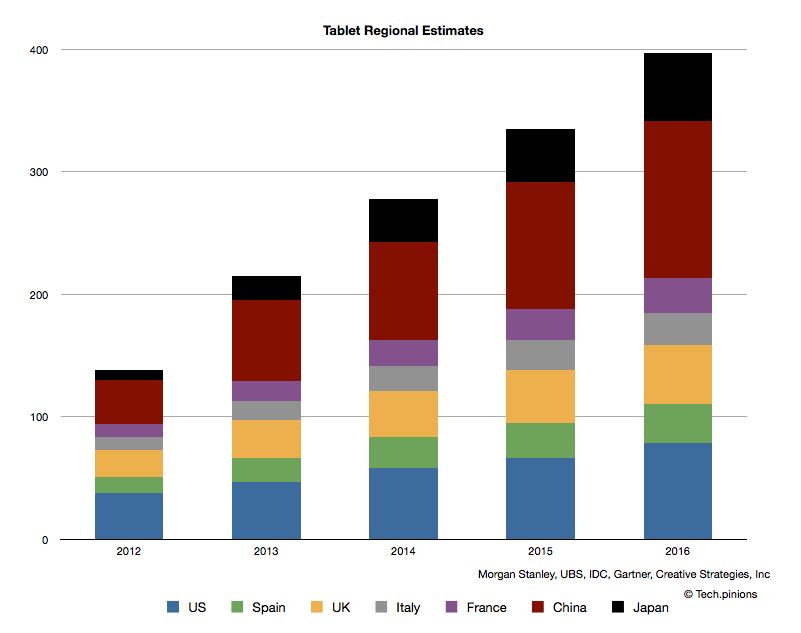The width and height of the screenshot is (801, 633).
Task: Click the "200" y-axis label
Action: click(39, 295)
